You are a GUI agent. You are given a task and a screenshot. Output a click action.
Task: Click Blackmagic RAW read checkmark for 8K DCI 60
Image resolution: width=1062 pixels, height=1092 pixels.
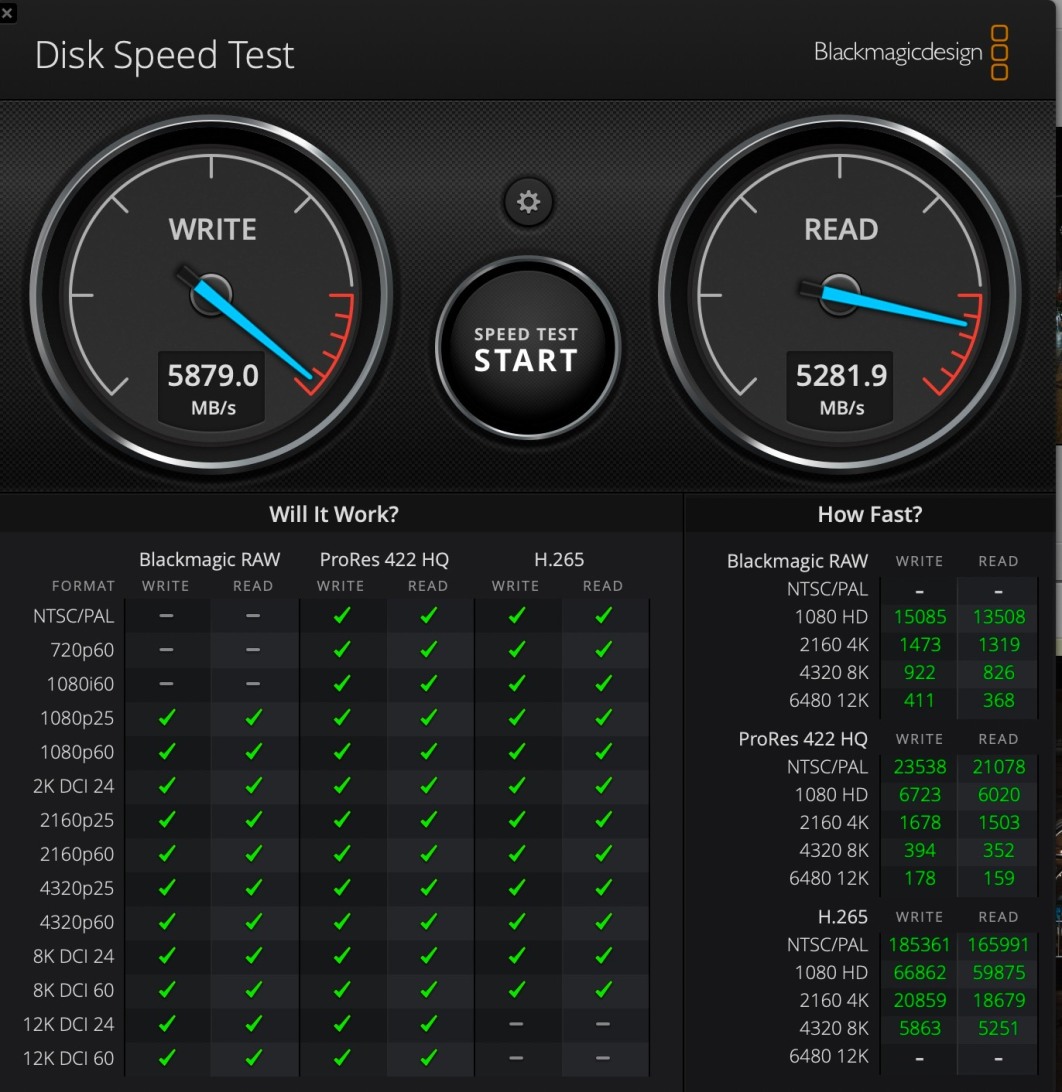(x=253, y=990)
